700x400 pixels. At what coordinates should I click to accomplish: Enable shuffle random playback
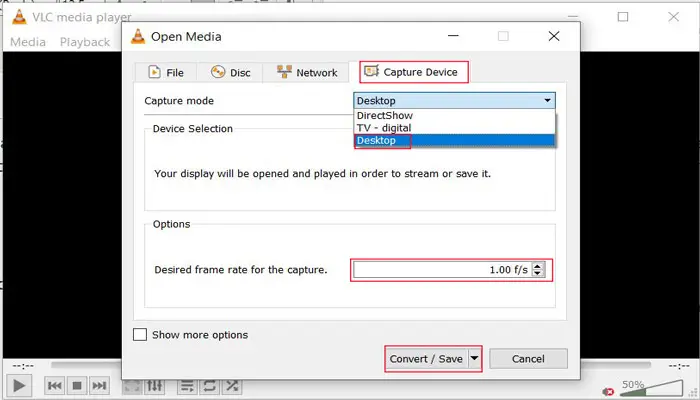[232, 385]
